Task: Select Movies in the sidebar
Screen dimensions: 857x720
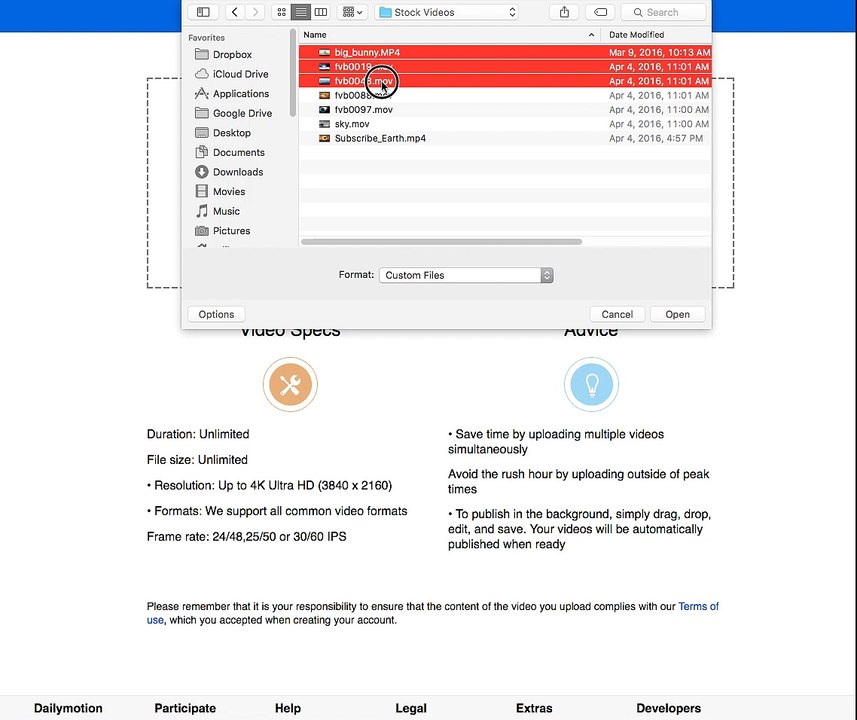Action: pyautogui.click(x=228, y=191)
